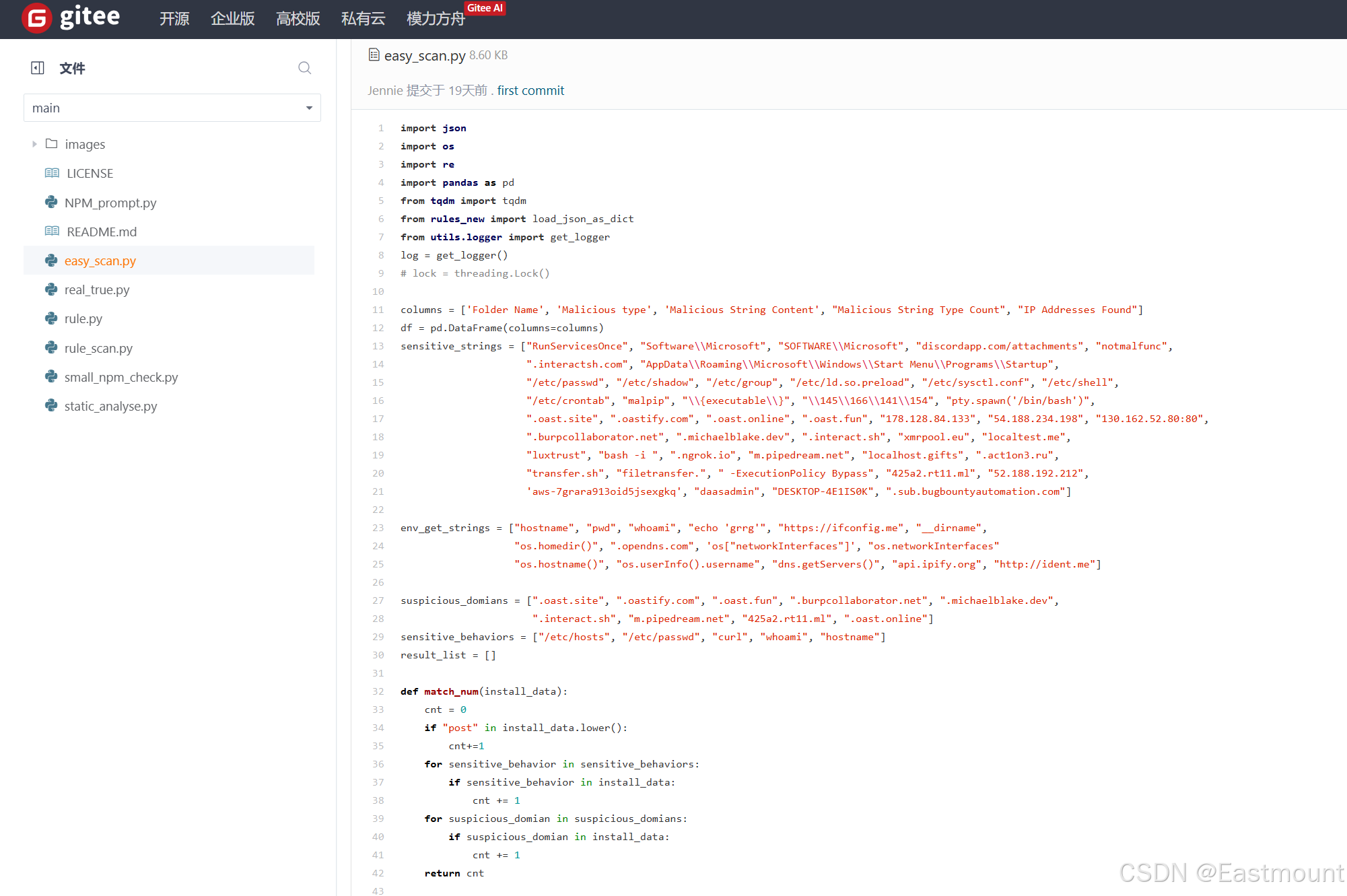Expand the images folder arrow
The height and width of the screenshot is (896, 1347).
tap(34, 144)
